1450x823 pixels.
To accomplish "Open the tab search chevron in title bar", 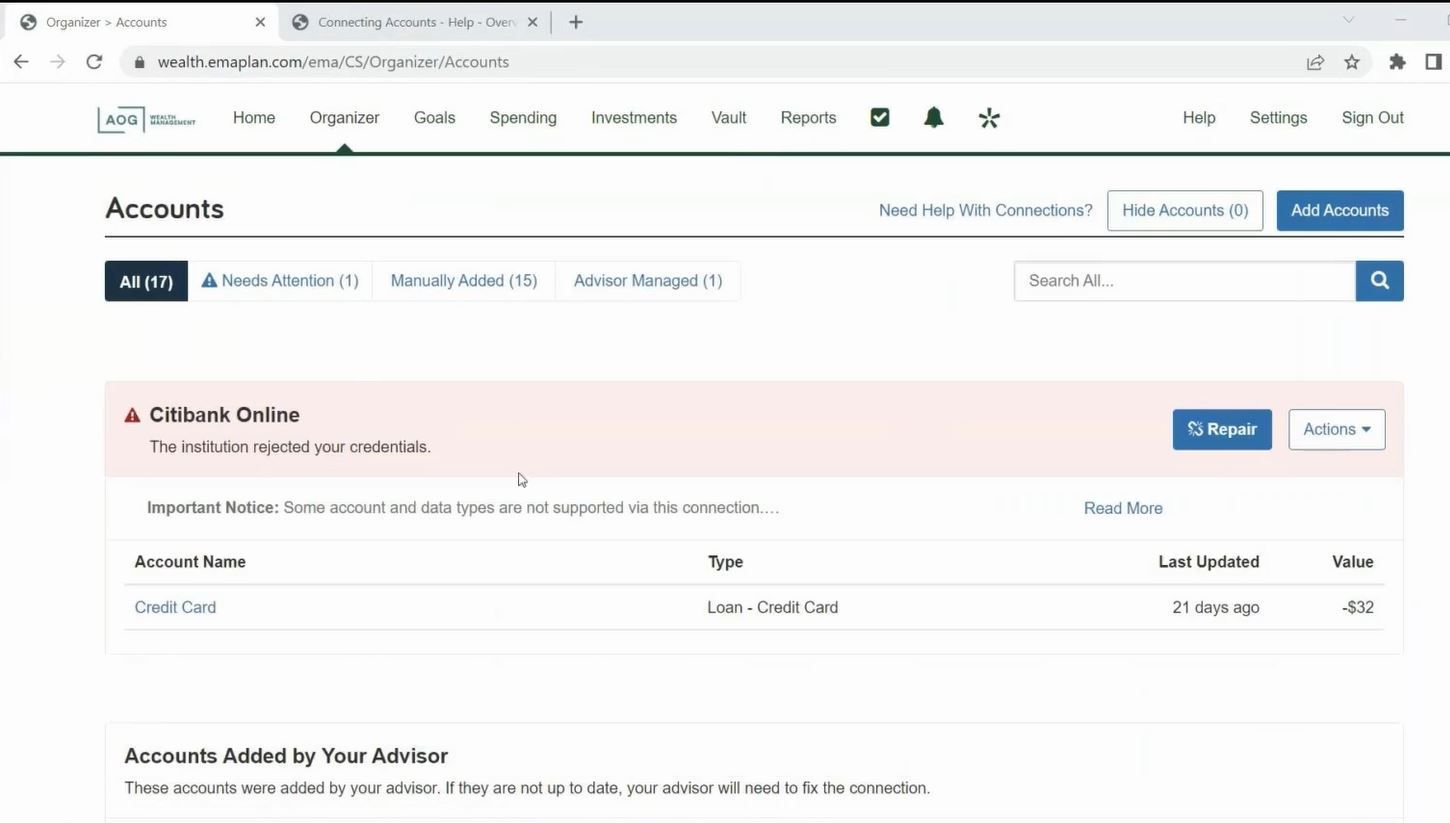I will (x=1348, y=20).
